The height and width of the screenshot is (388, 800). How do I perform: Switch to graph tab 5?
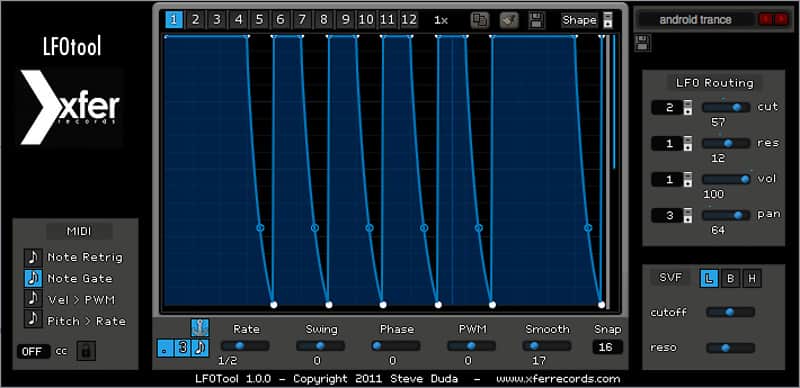260,20
